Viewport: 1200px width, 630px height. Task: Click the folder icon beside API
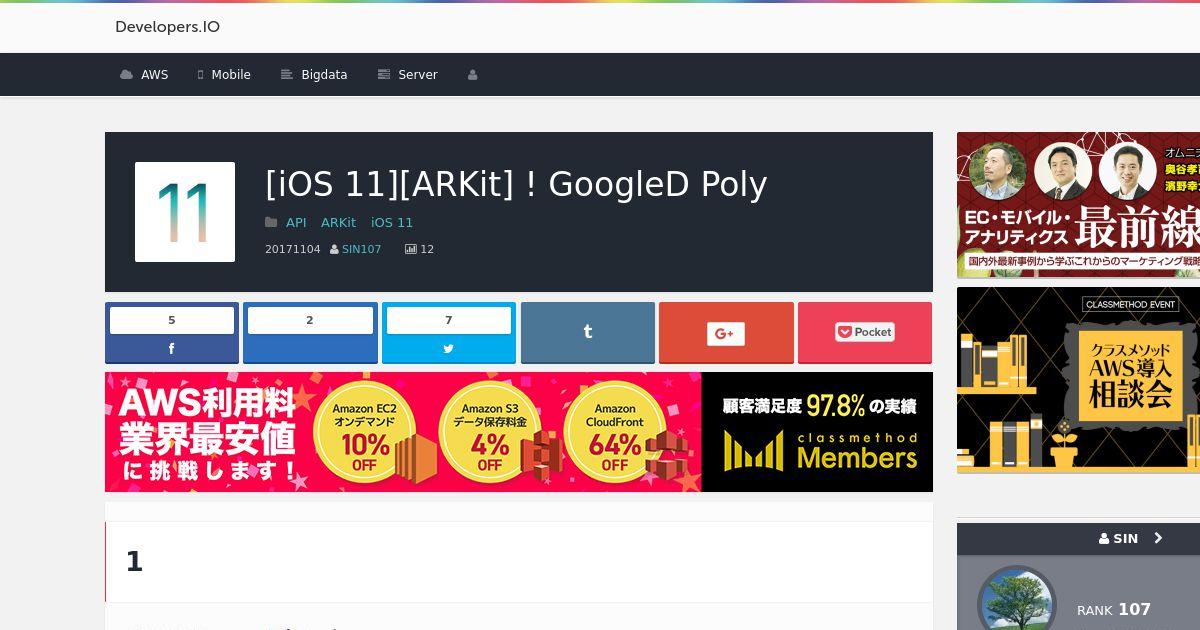point(271,222)
